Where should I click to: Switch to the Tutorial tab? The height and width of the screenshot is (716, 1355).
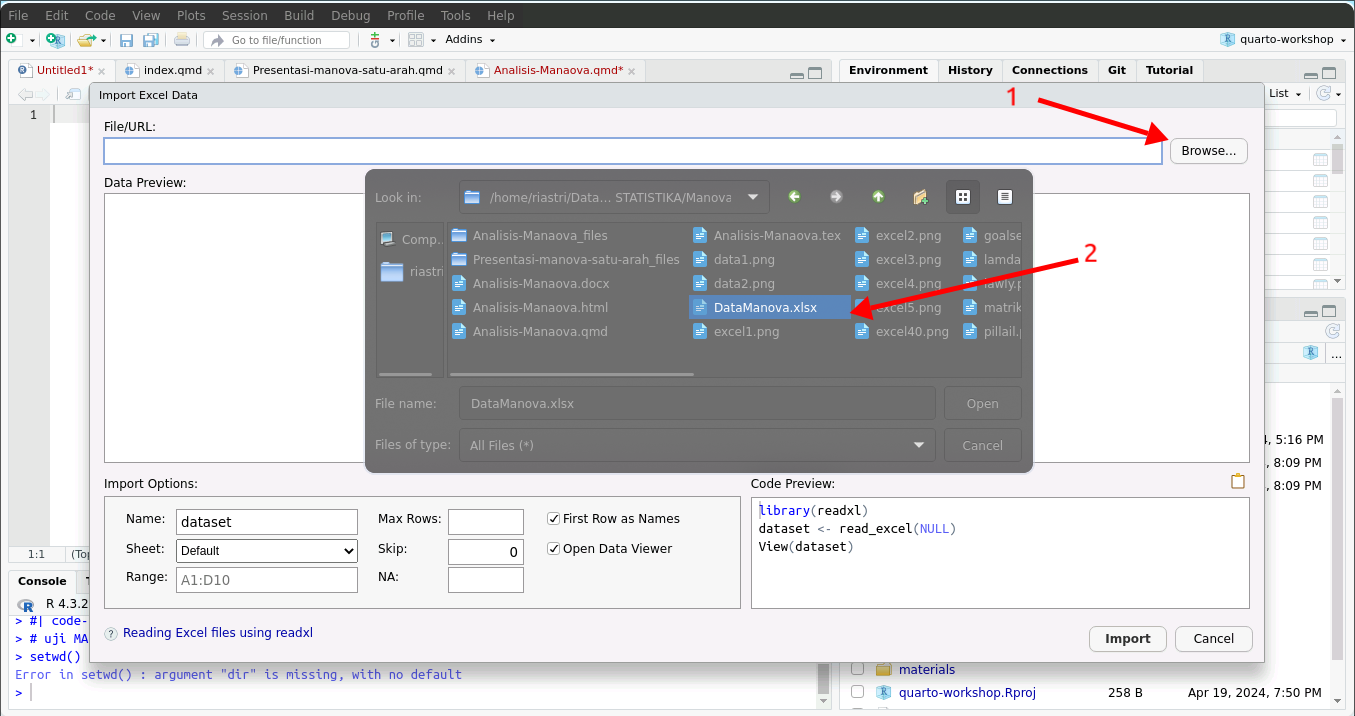(1169, 70)
